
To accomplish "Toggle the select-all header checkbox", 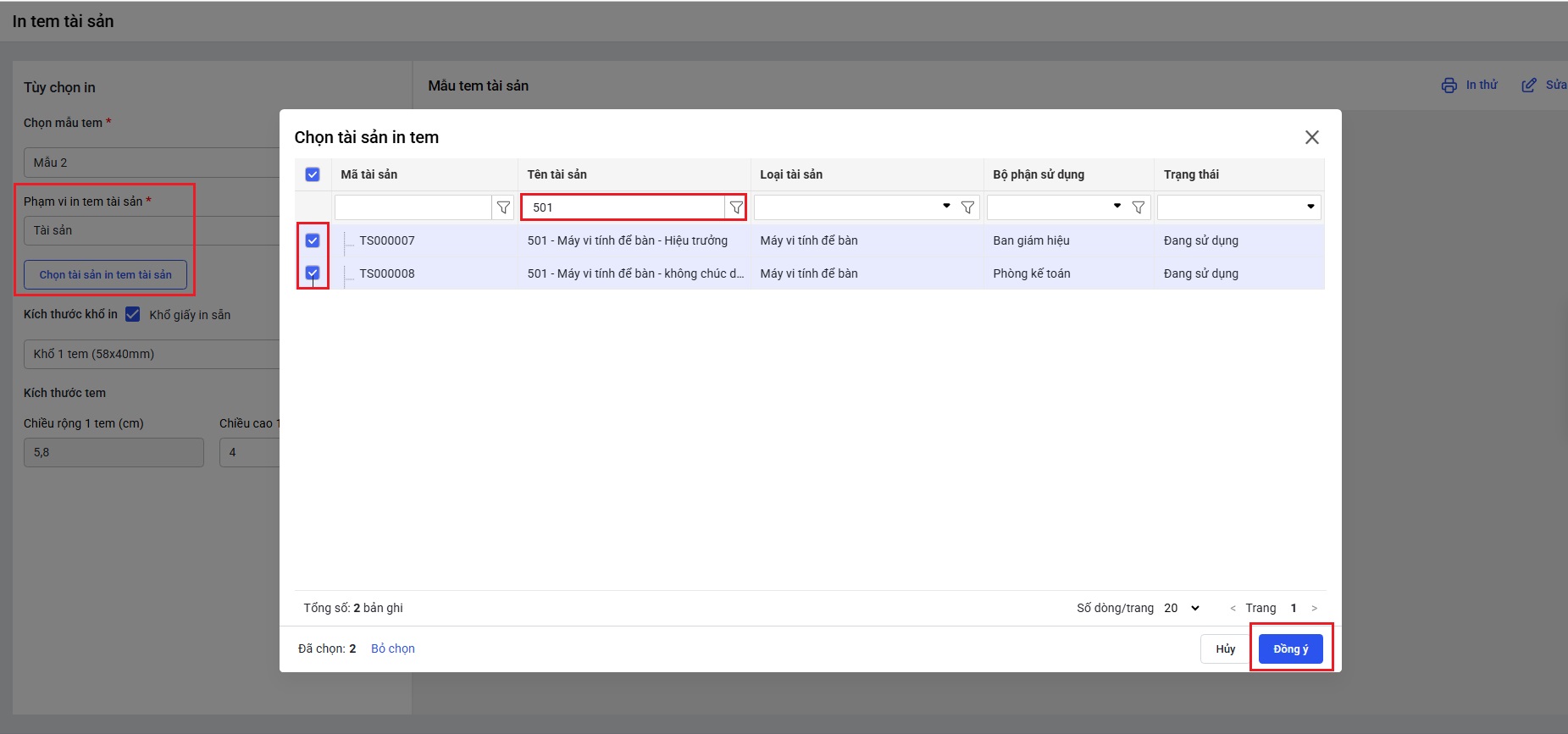I will pyautogui.click(x=313, y=174).
